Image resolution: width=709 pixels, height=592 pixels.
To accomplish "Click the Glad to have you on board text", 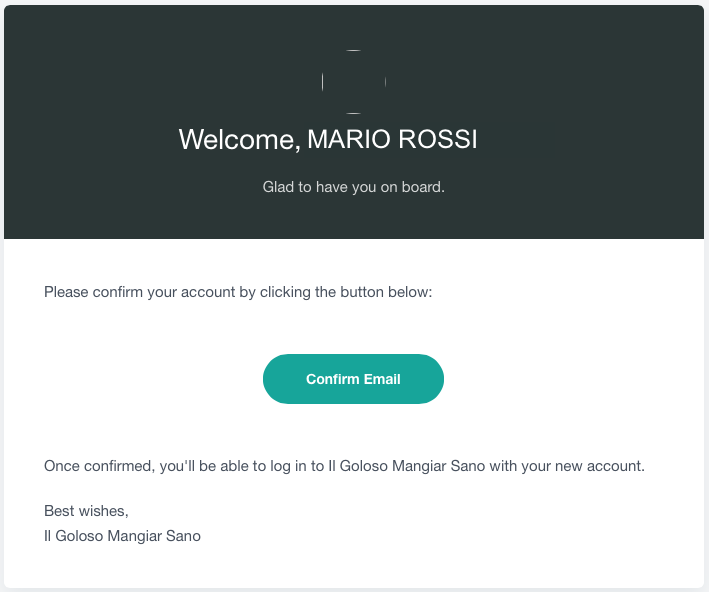I will click(354, 187).
